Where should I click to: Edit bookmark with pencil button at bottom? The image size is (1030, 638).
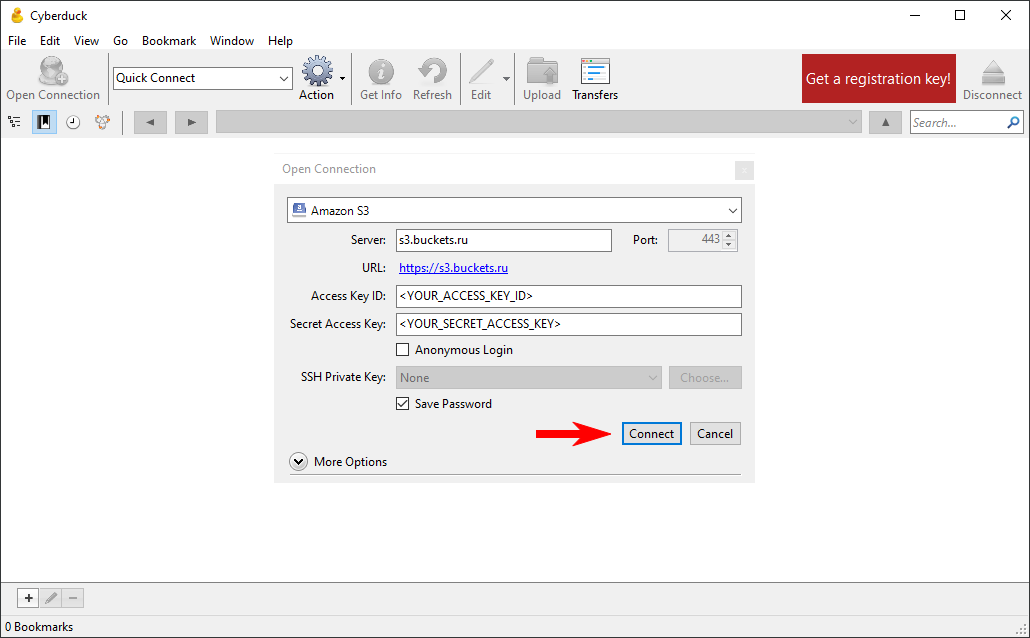[x=51, y=598]
